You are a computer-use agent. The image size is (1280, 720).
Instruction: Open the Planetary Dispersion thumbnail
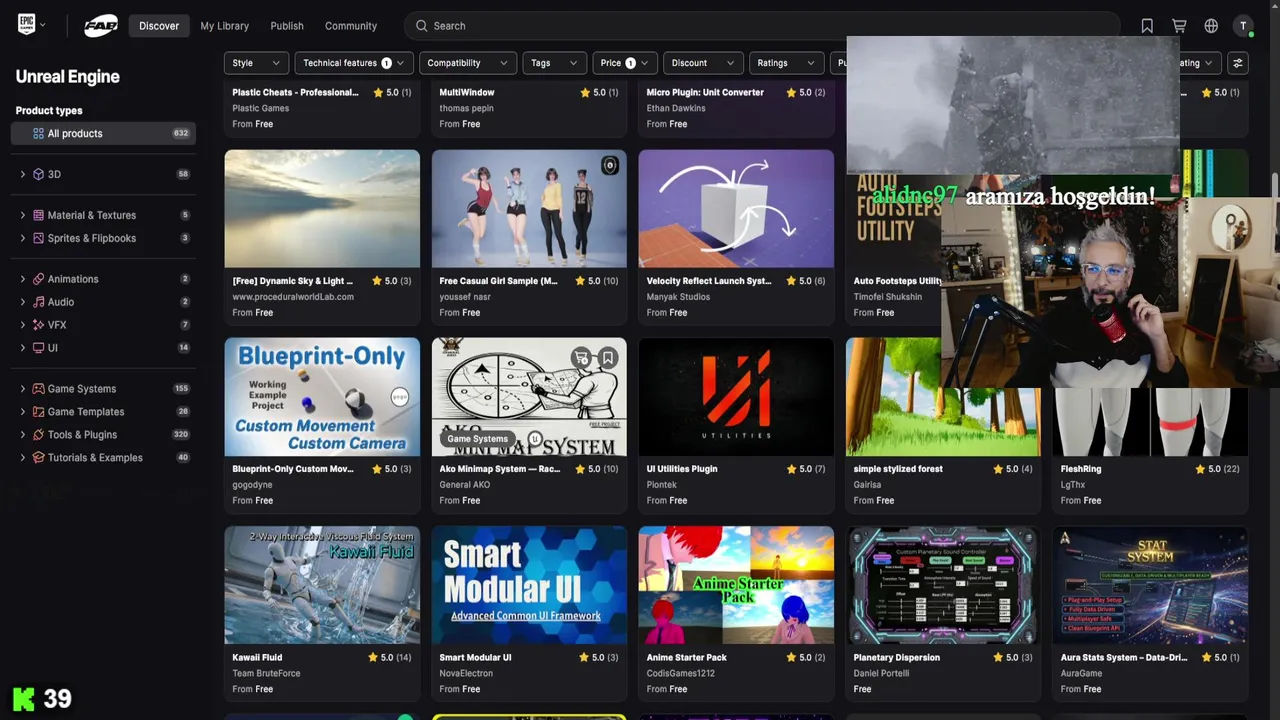pyautogui.click(x=943, y=585)
